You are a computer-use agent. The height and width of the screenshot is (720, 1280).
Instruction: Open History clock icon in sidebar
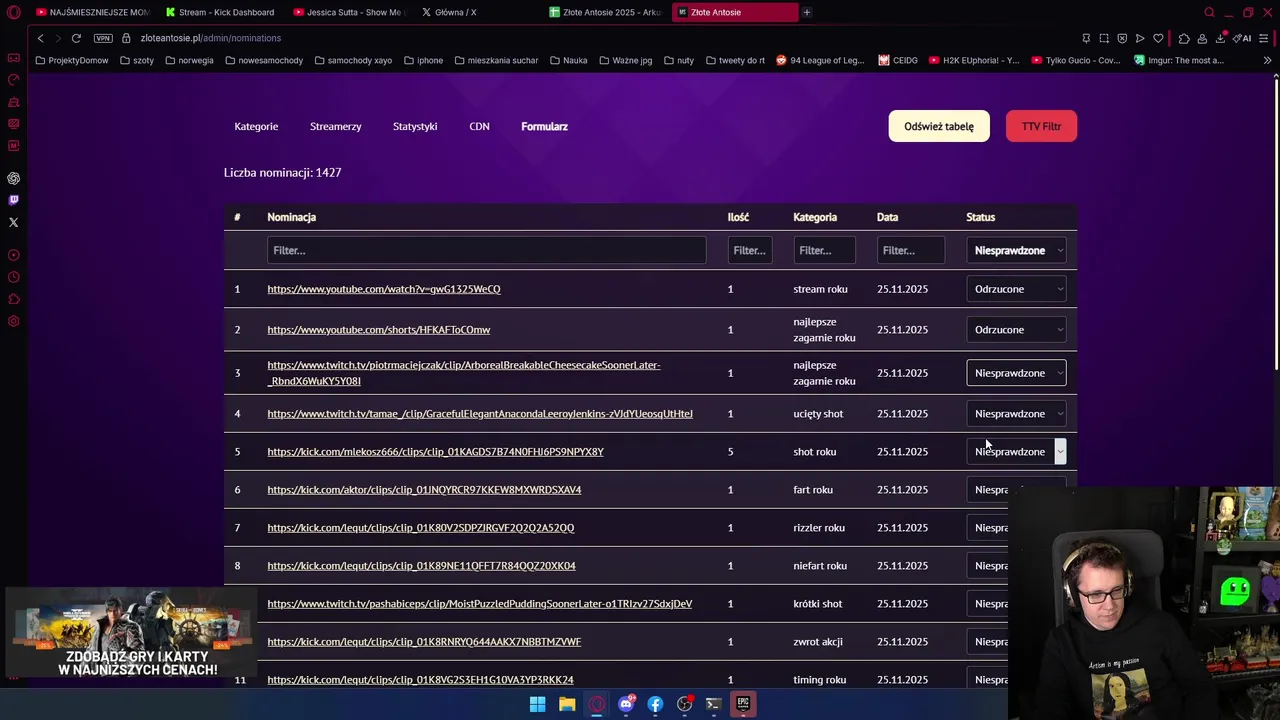point(14,277)
